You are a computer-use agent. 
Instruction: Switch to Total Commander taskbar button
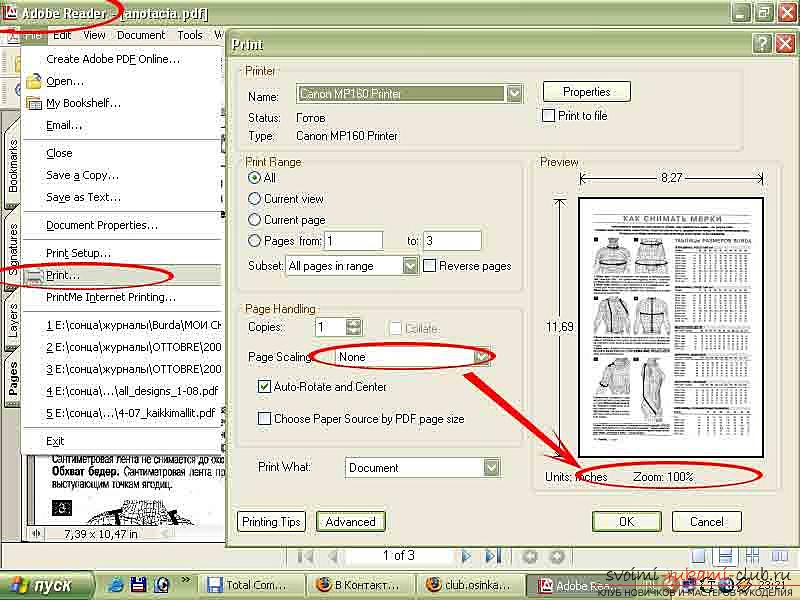(252, 585)
